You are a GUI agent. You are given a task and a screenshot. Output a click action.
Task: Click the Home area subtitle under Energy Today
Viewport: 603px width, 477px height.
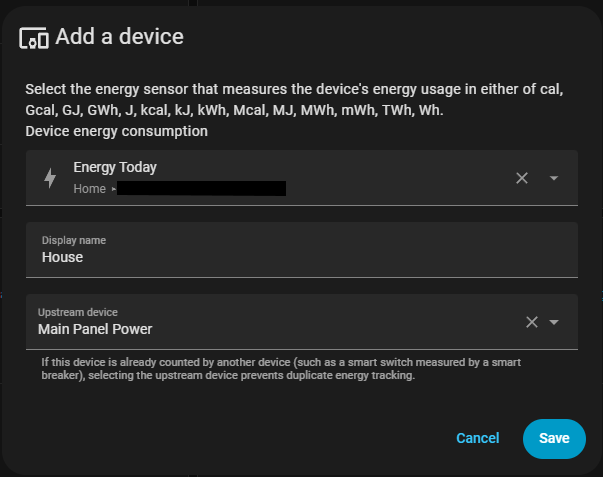[89, 188]
